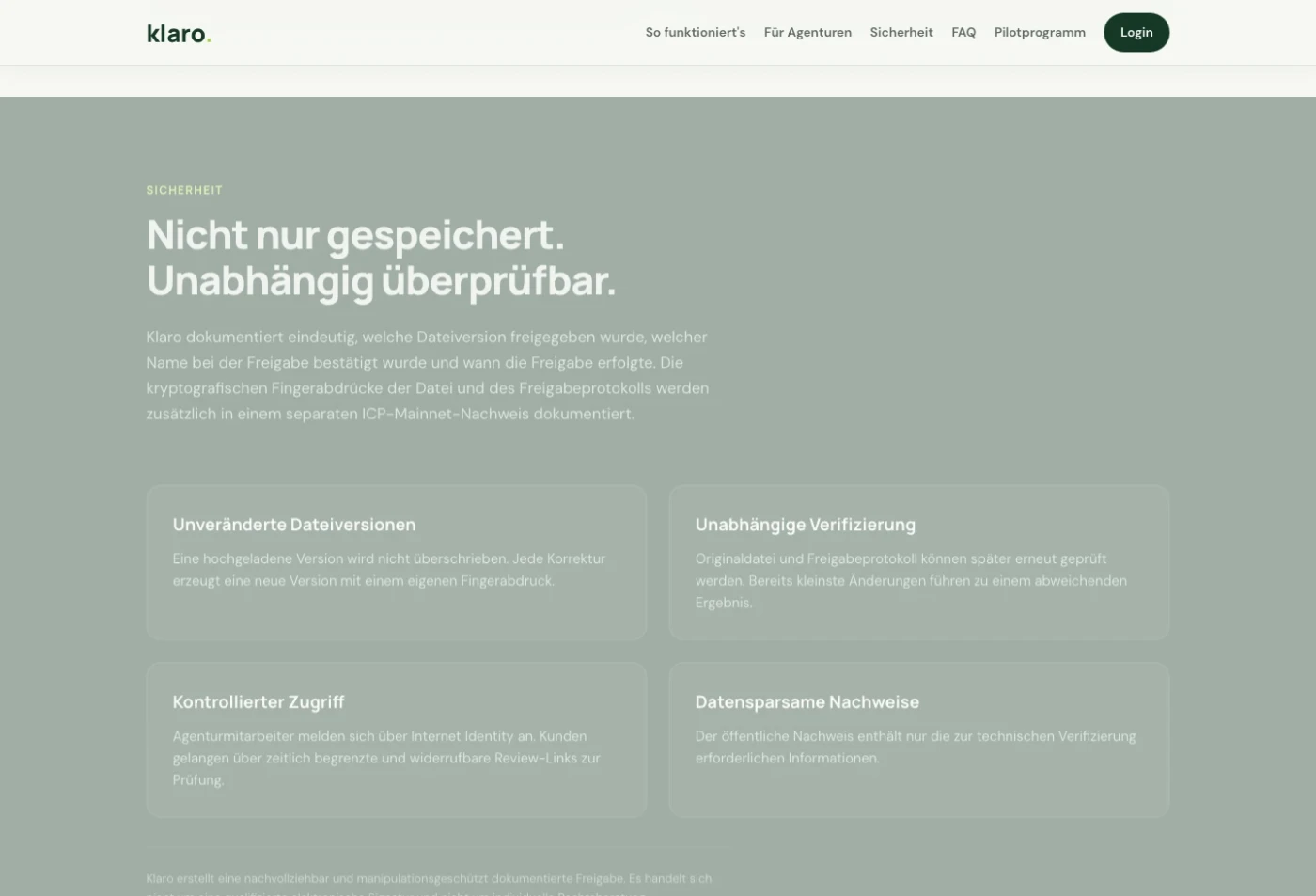This screenshot has width=1316, height=896.
Task: Click text beginning Originaldatei und Freigabeprotokoll
Action: pyautogui.click(x=911, y=580)
